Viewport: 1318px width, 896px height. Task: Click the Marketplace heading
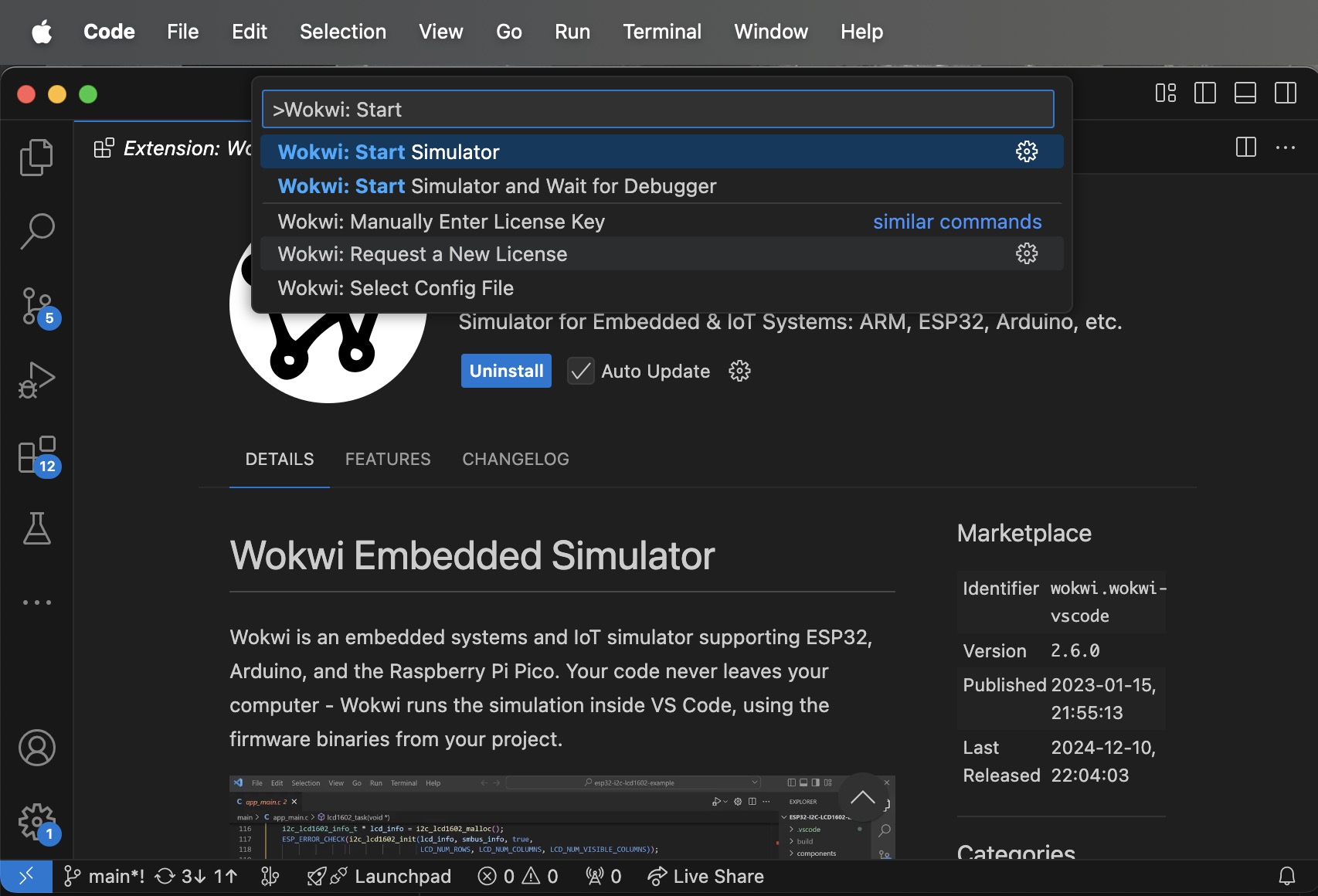[1024, 533]
